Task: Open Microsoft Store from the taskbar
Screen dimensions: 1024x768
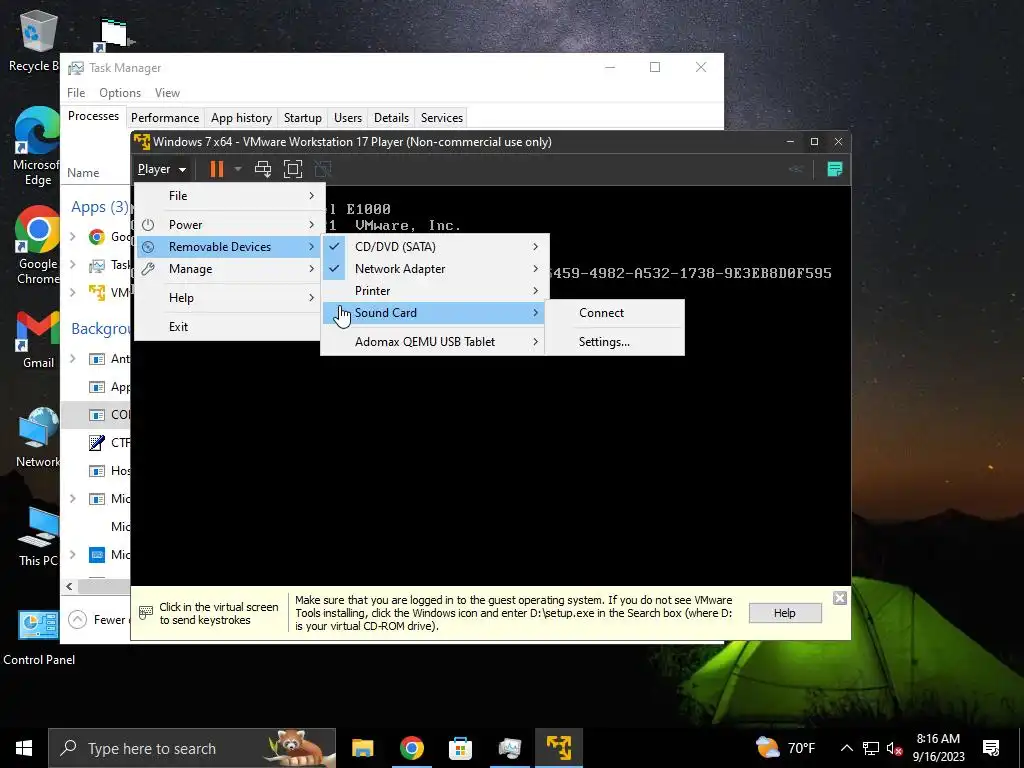Action: (460, 748)
